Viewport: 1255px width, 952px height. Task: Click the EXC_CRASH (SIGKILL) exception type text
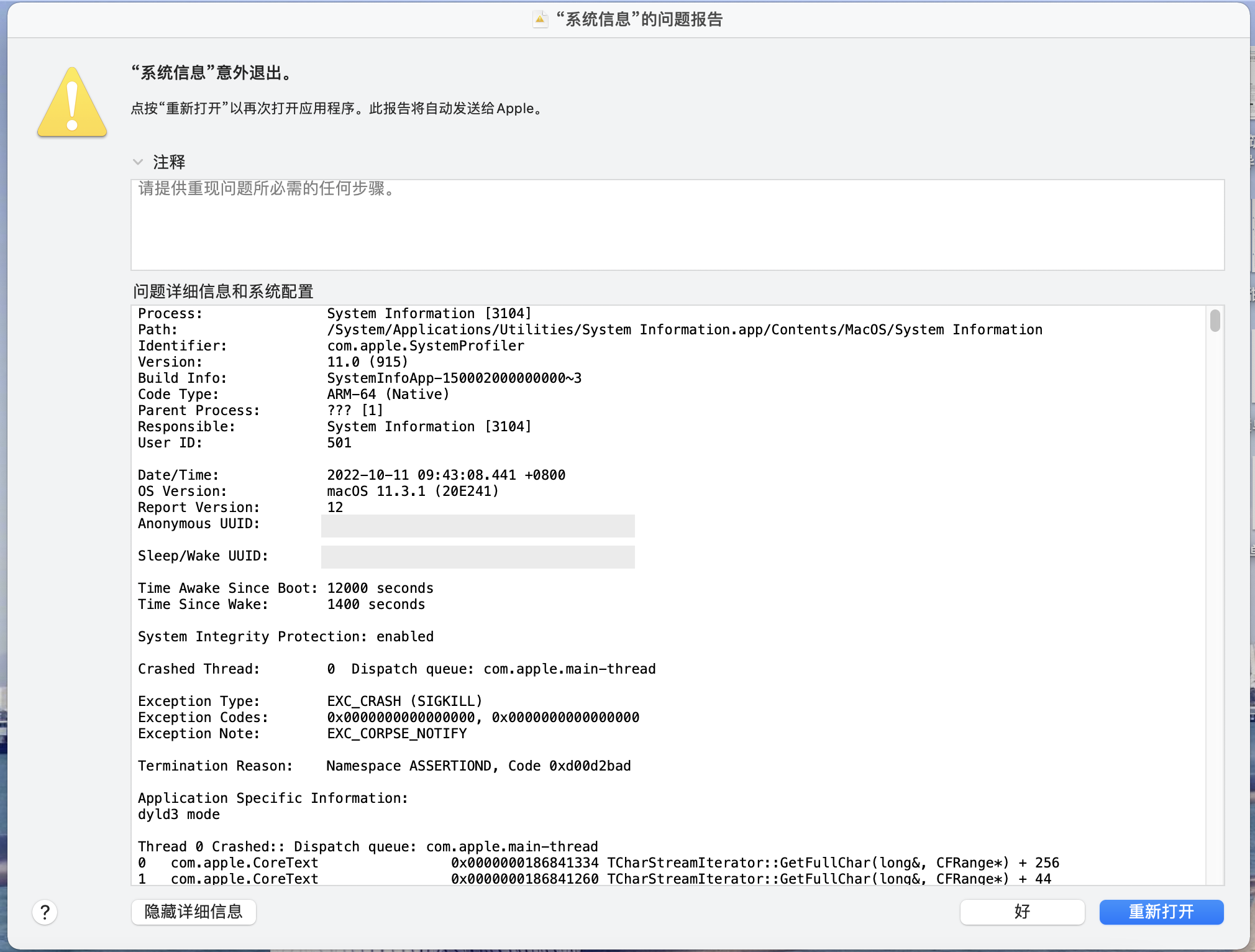pos(404,701)
